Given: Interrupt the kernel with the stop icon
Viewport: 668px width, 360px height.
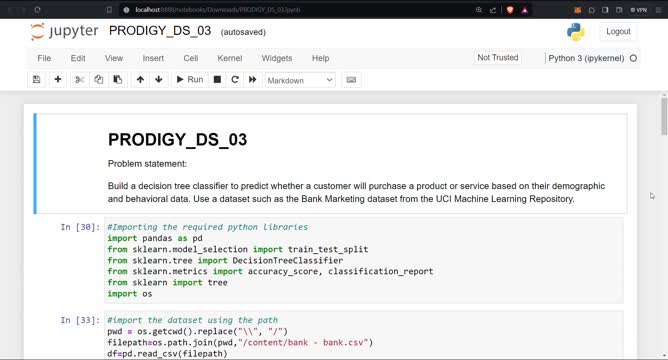Looking at the screenshot, I should pyautogui.click(x=217, y=80).
